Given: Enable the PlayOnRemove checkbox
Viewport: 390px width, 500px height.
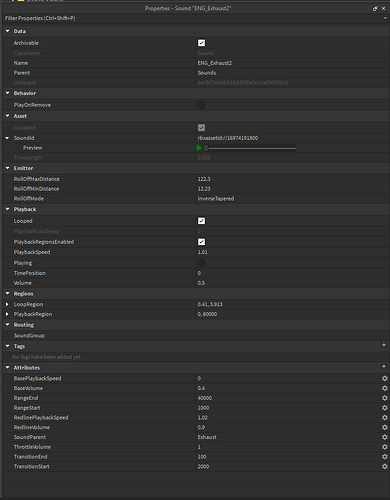Looking at the screenshot, I should 202,105.
